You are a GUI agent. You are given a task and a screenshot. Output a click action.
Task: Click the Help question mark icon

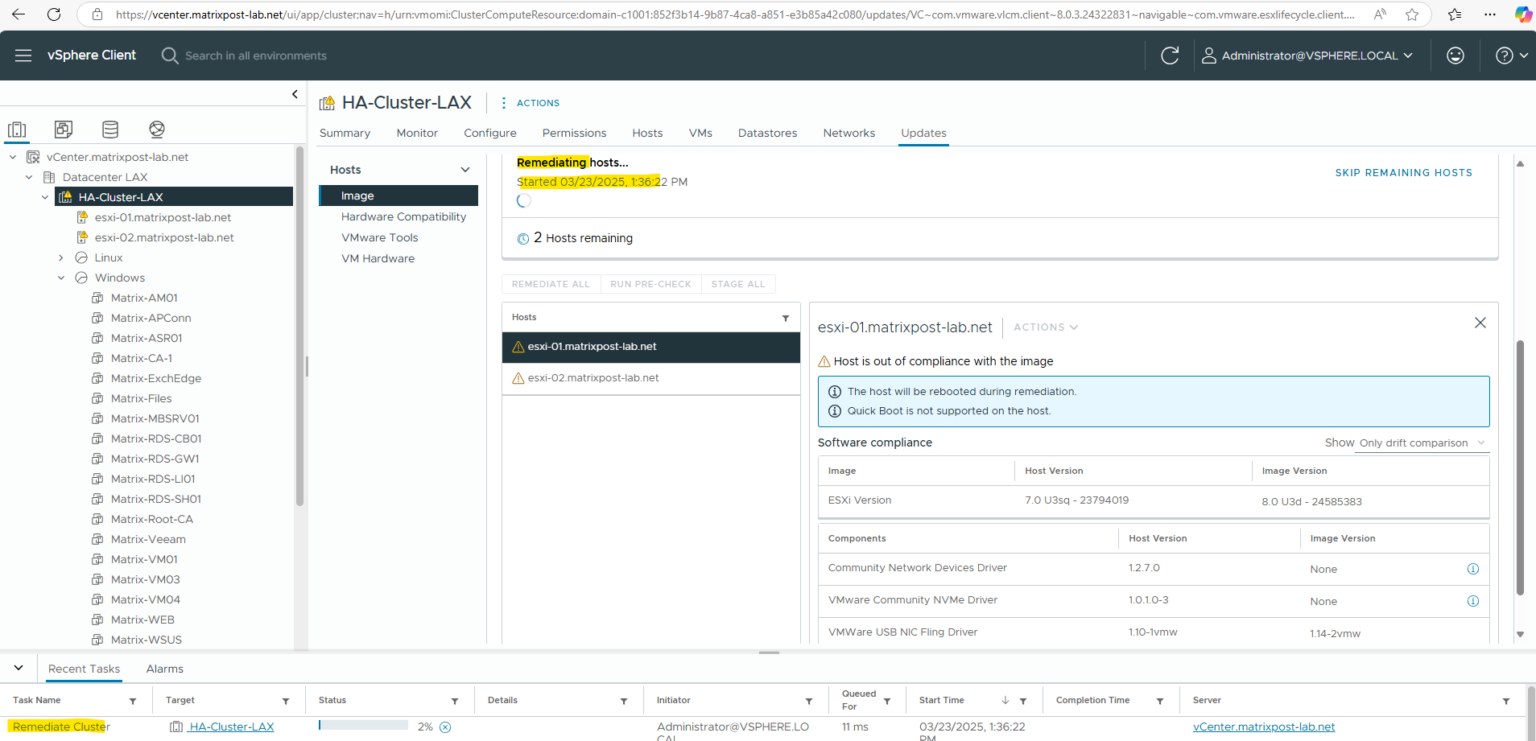(x=1502, y=55)
